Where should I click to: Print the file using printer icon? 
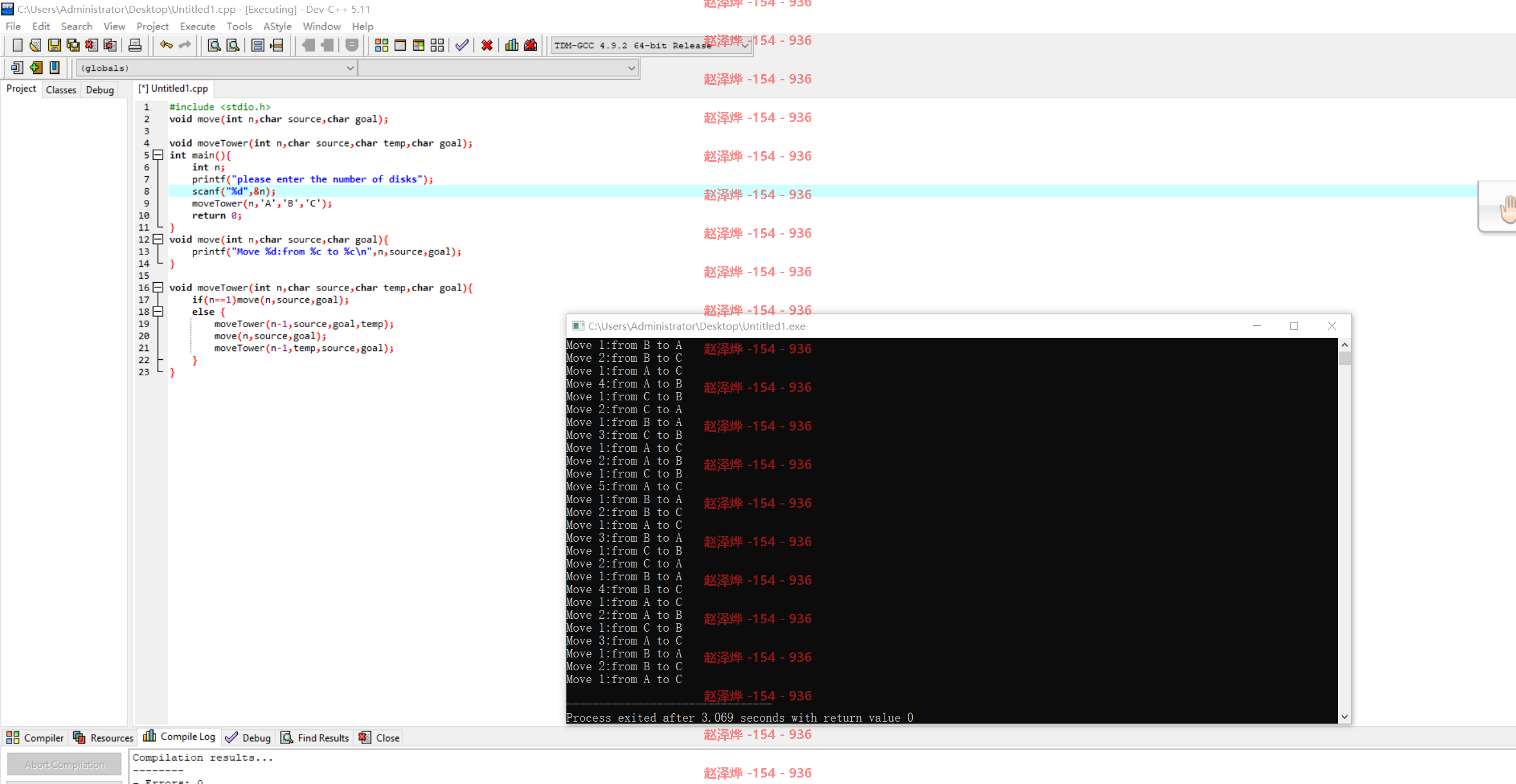tap(135, 45)
